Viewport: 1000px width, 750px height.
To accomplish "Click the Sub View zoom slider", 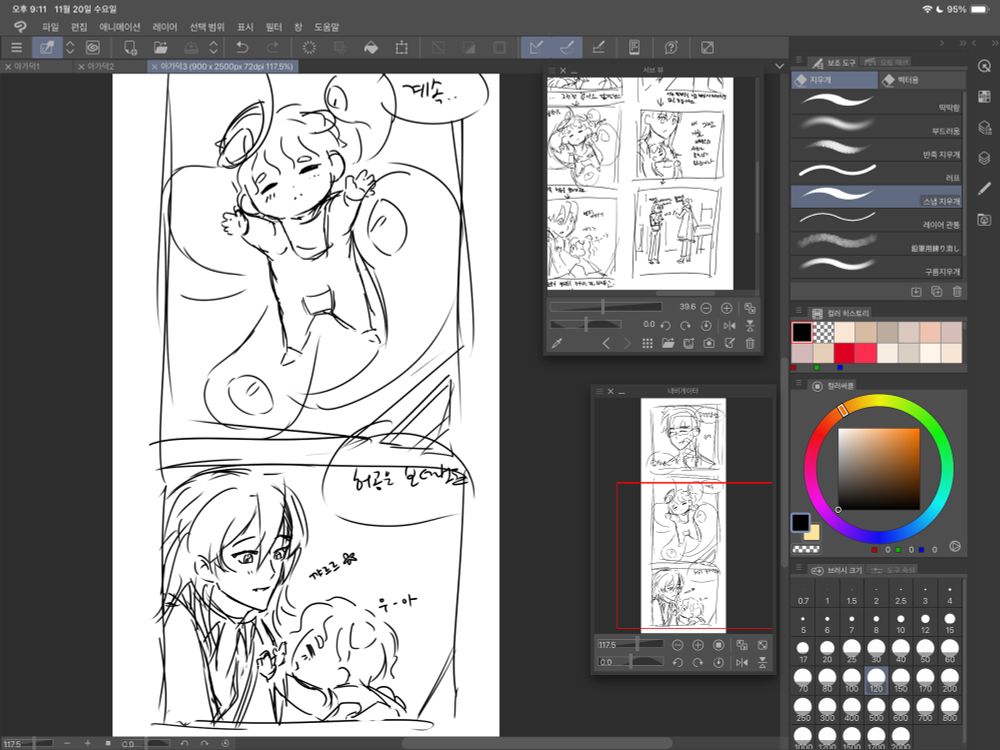I will click(x=606, y=307).
